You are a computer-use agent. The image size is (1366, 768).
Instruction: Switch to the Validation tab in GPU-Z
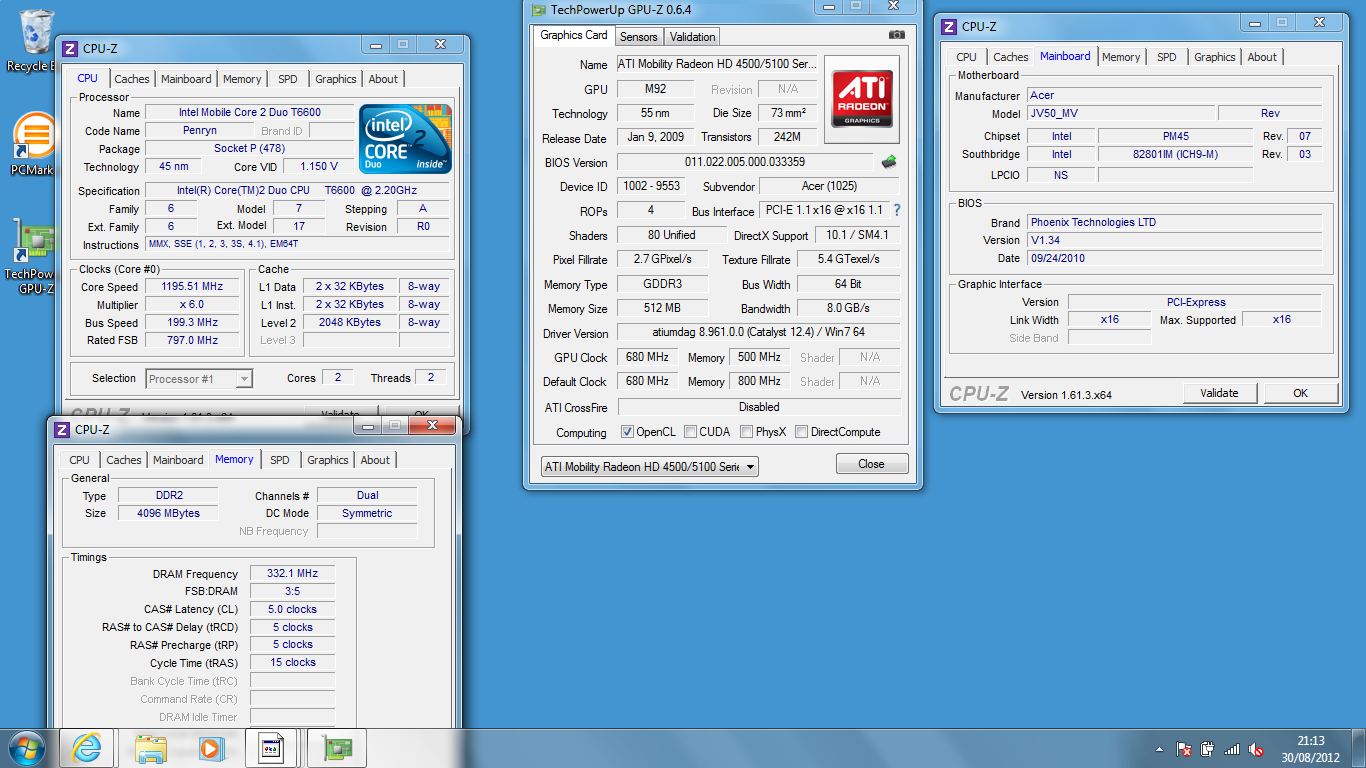[x=692, y=37]
